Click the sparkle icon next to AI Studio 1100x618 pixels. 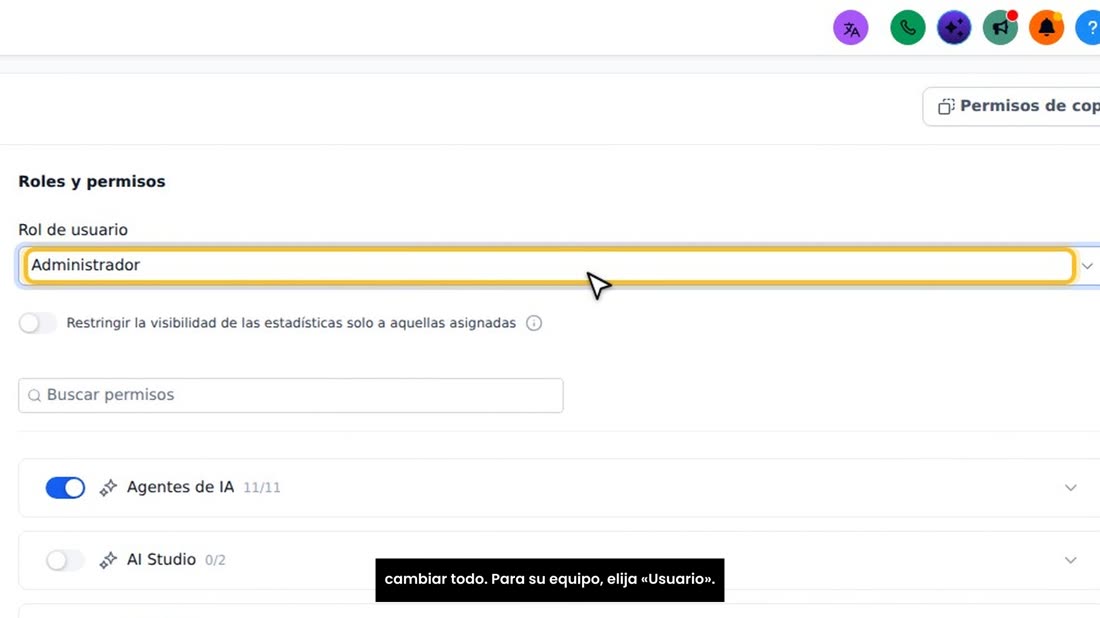point(108,560)
